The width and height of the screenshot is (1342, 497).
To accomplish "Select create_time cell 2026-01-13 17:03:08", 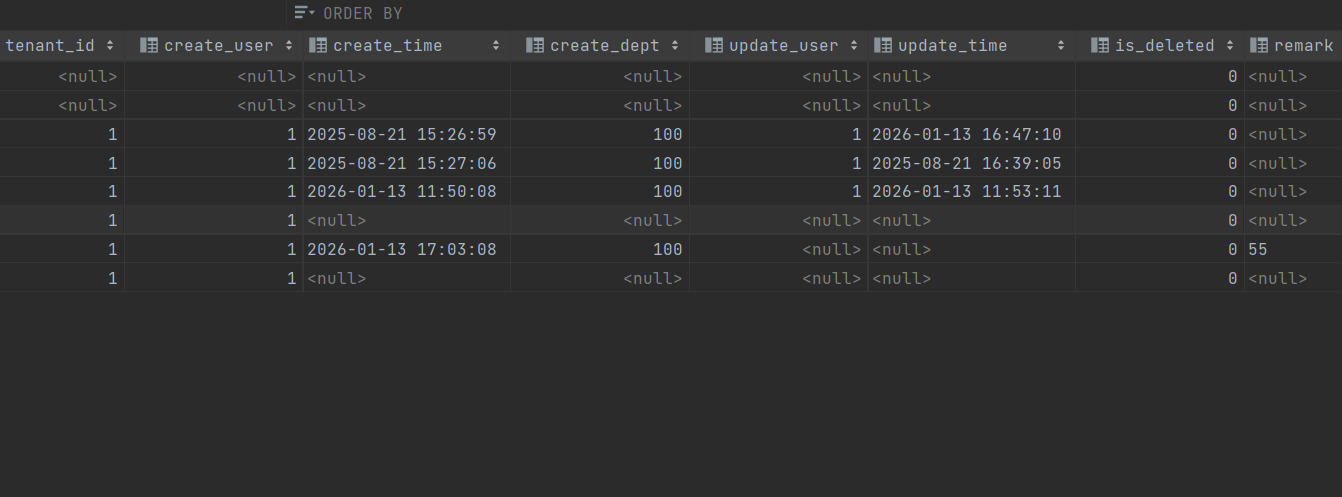I will pyautogui.click(x=401, y=249).
